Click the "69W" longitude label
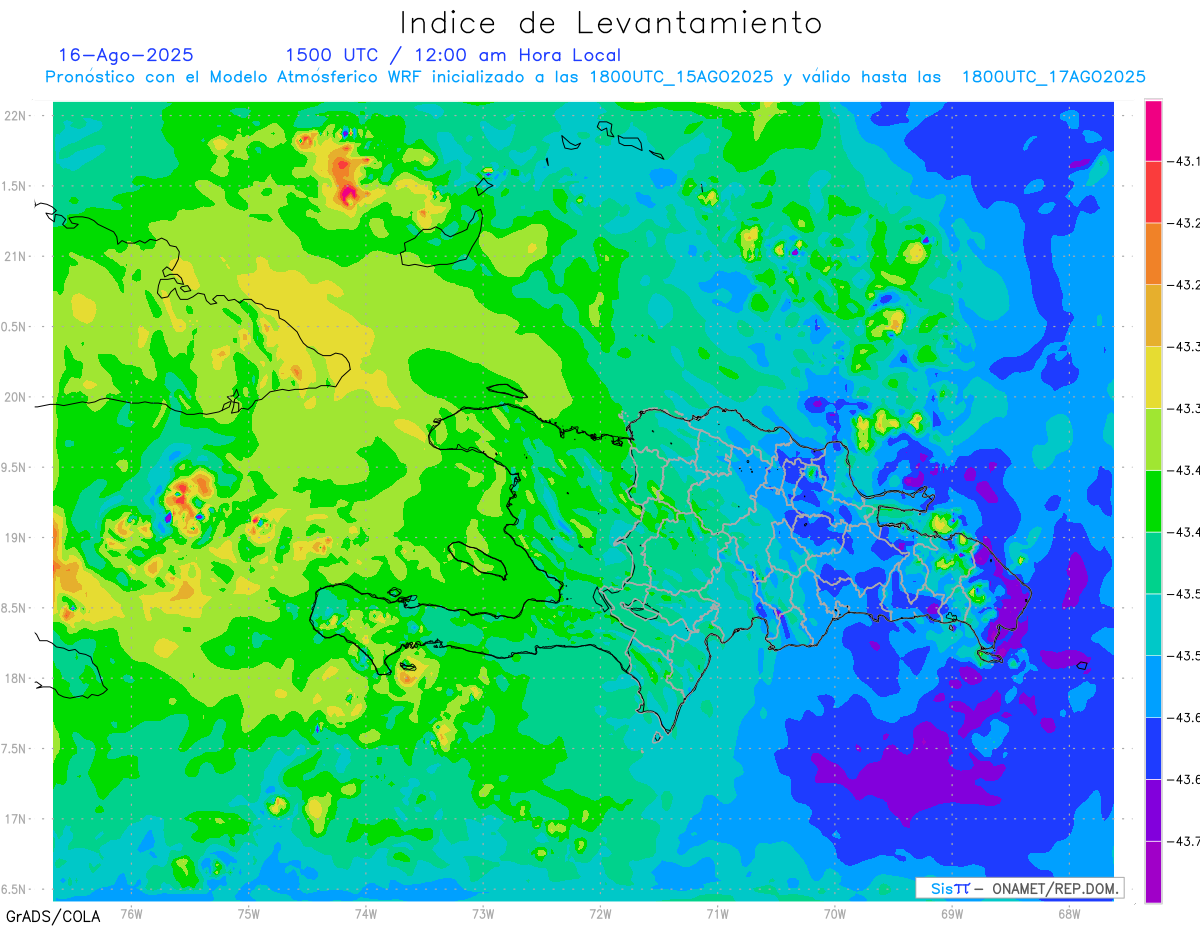 click(952, 914)
